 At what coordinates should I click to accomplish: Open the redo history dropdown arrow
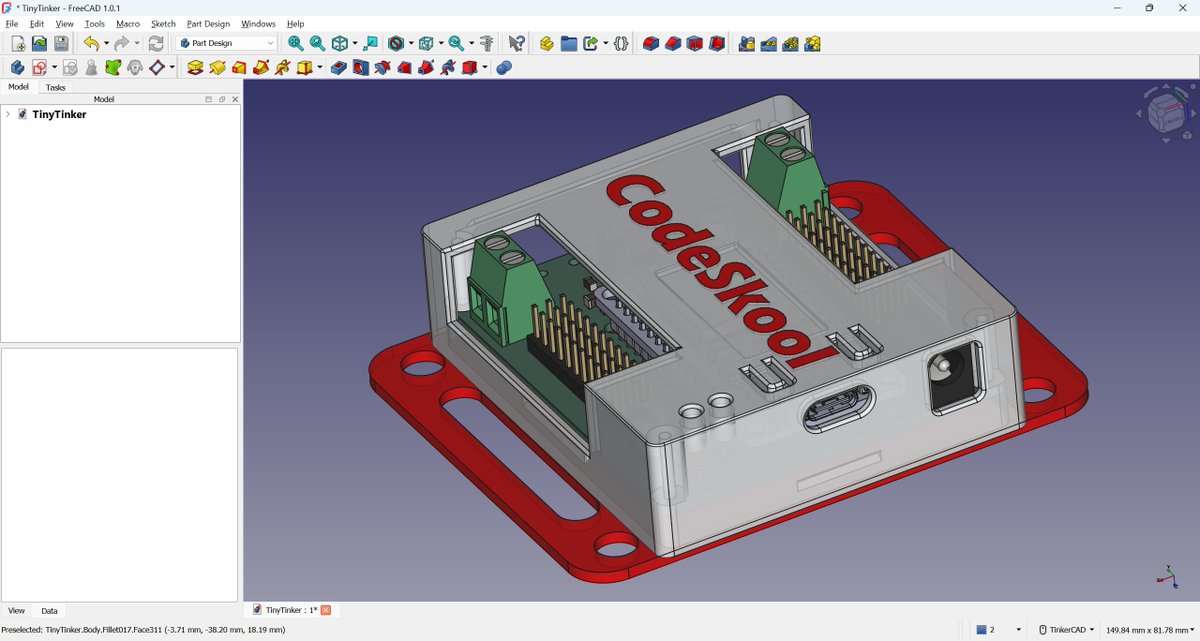pyautogui.click(x=137, y=43)
